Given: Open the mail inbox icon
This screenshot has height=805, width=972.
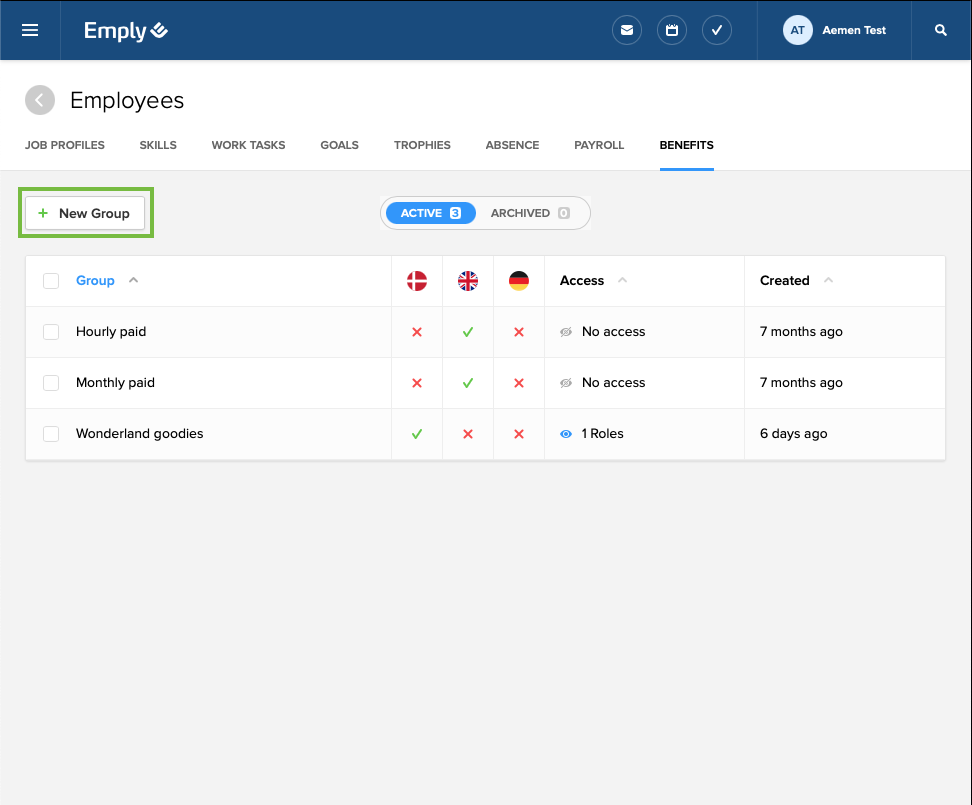Looking at the screenshot, I should tap(627, 30).
